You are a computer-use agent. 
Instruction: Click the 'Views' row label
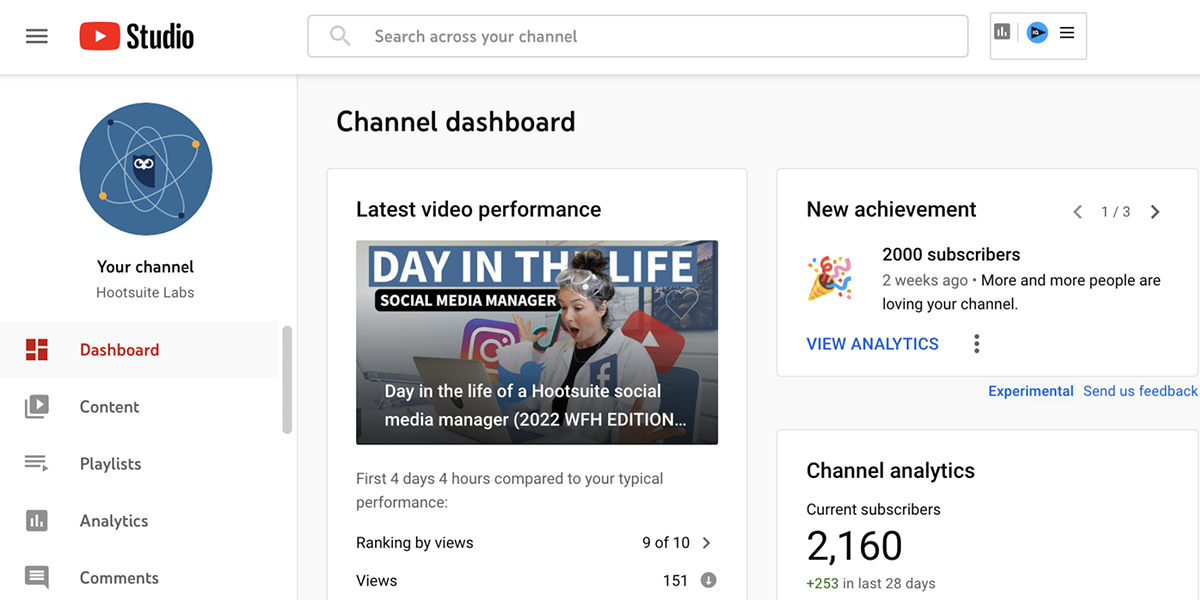[377, 580]
